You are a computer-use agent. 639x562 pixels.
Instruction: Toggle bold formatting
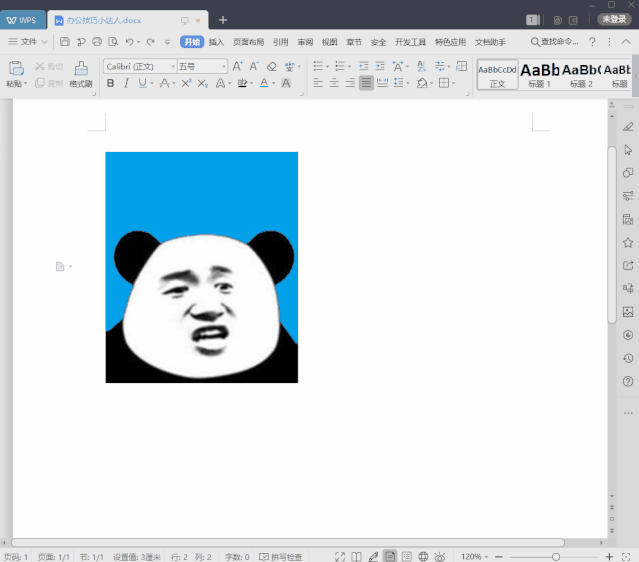pyautogui.click(x=110, y=83)
